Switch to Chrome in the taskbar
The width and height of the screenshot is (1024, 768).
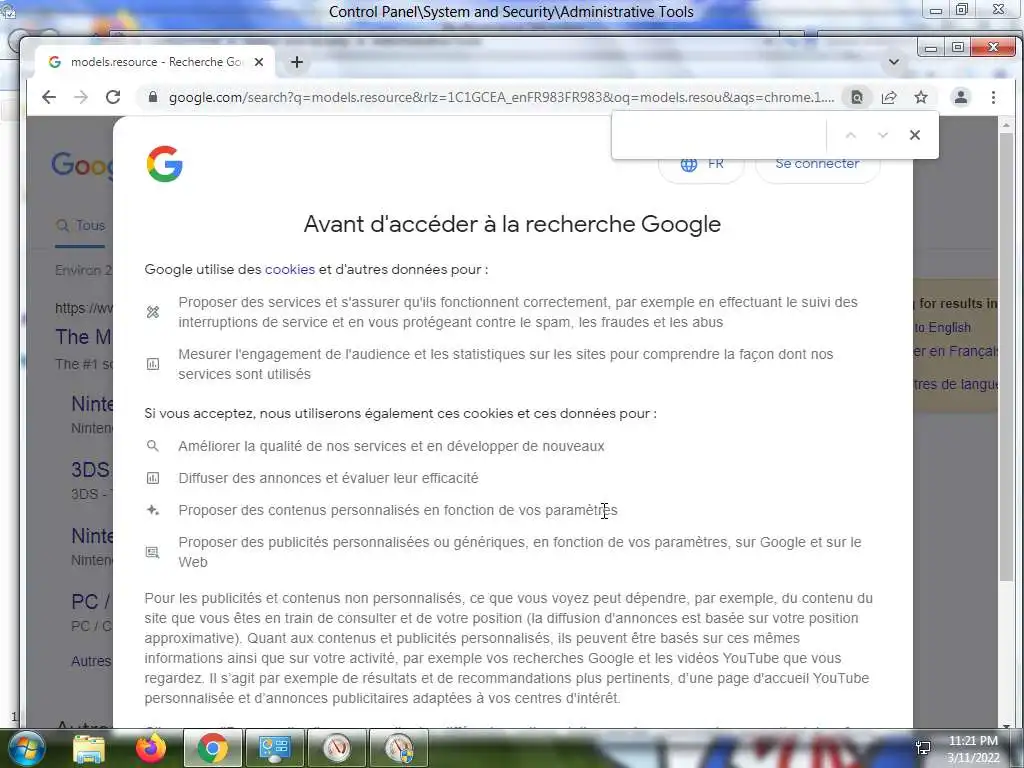(x=213, y=748)
